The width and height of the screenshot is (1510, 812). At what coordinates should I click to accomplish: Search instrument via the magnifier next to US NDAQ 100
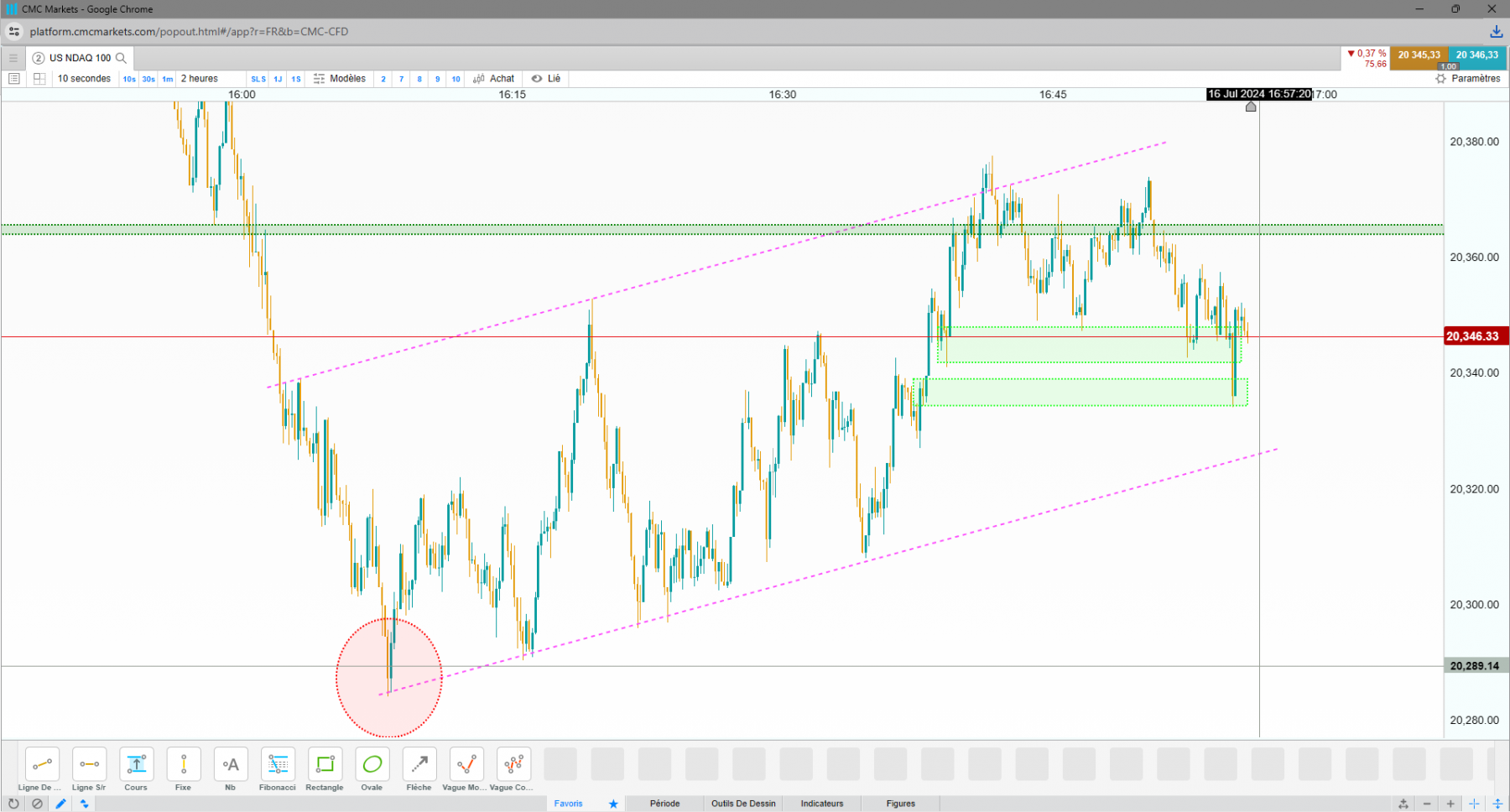121,58
